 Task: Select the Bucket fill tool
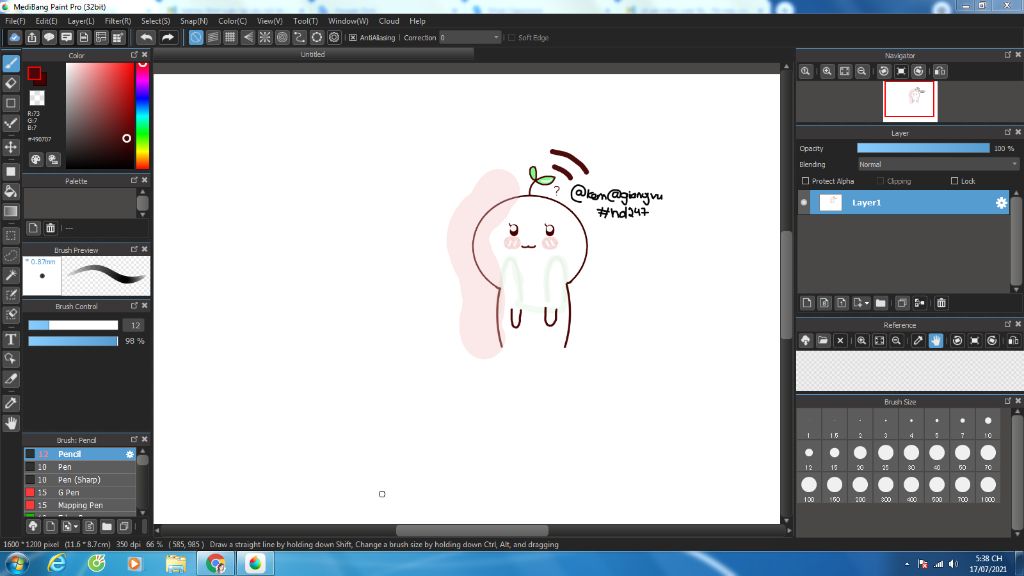(11, 191)
